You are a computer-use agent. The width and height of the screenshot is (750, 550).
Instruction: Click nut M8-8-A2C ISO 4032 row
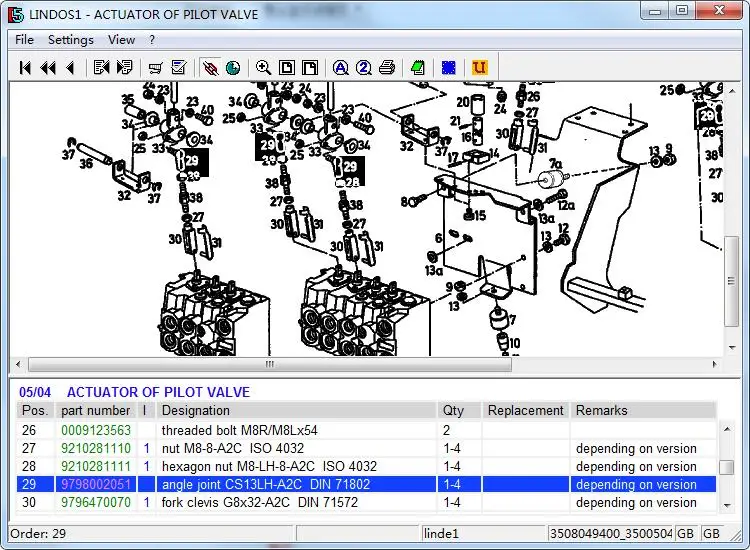[x=366, y=448]
